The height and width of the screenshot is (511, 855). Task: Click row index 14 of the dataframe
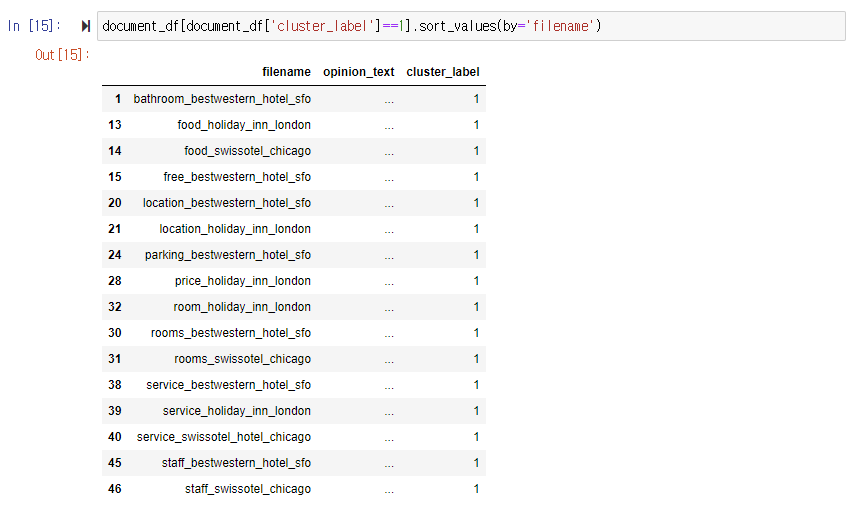(x=115, y=151)
